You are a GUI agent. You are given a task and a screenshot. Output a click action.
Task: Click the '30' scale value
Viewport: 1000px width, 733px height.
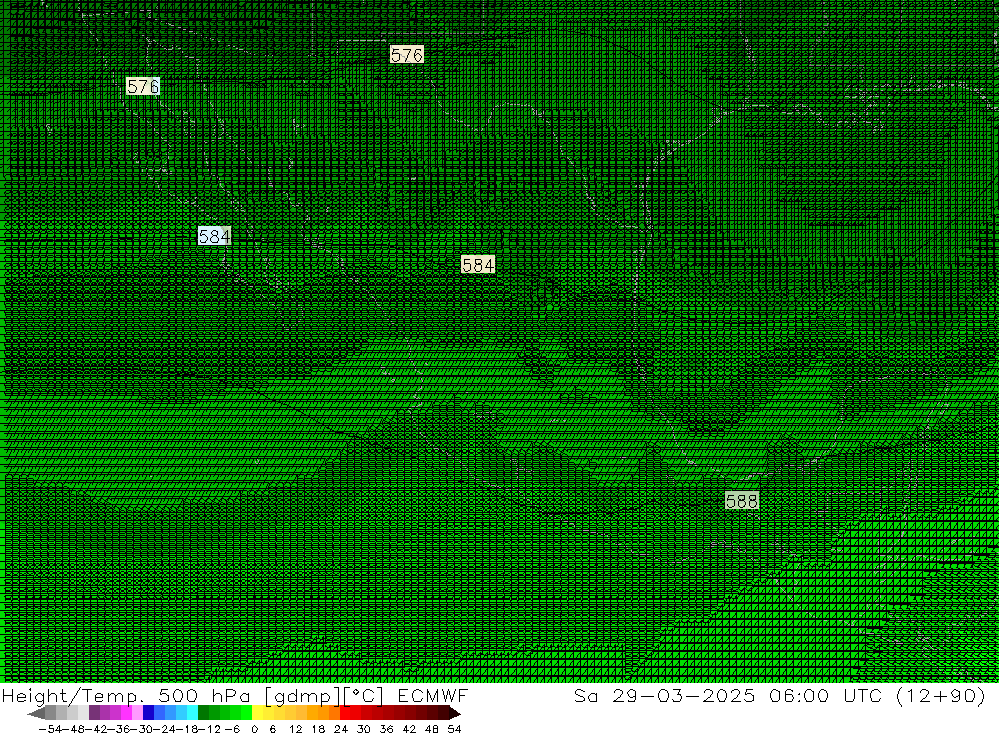(364, 729)
